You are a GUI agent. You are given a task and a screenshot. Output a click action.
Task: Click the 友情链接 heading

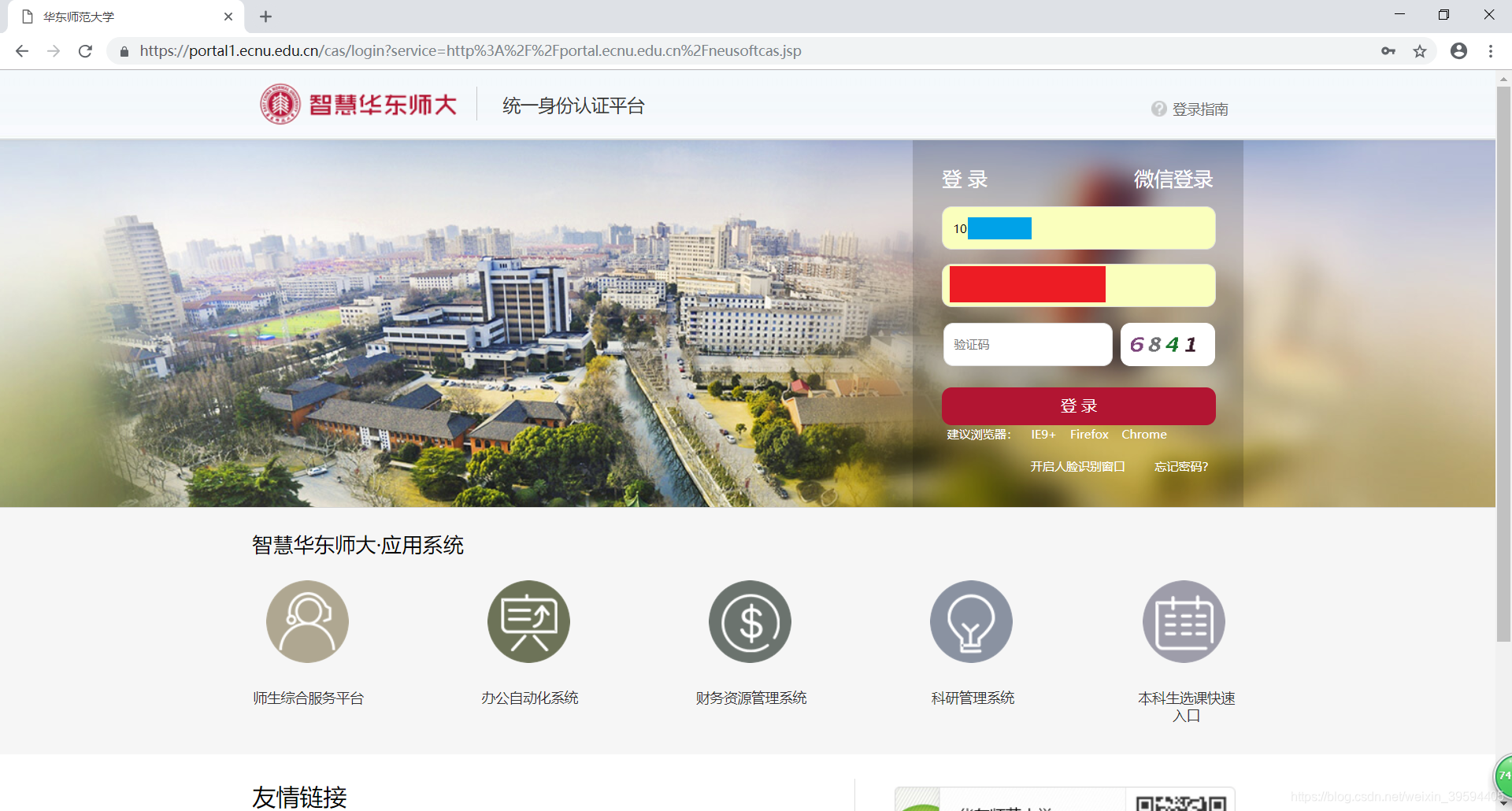[x=299, y=797]
